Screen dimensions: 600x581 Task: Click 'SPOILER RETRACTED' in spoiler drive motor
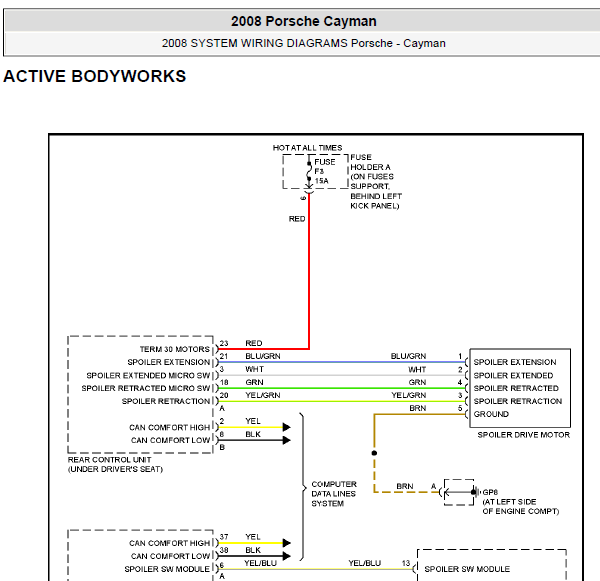pyautogui.click(x=516, y=388)
